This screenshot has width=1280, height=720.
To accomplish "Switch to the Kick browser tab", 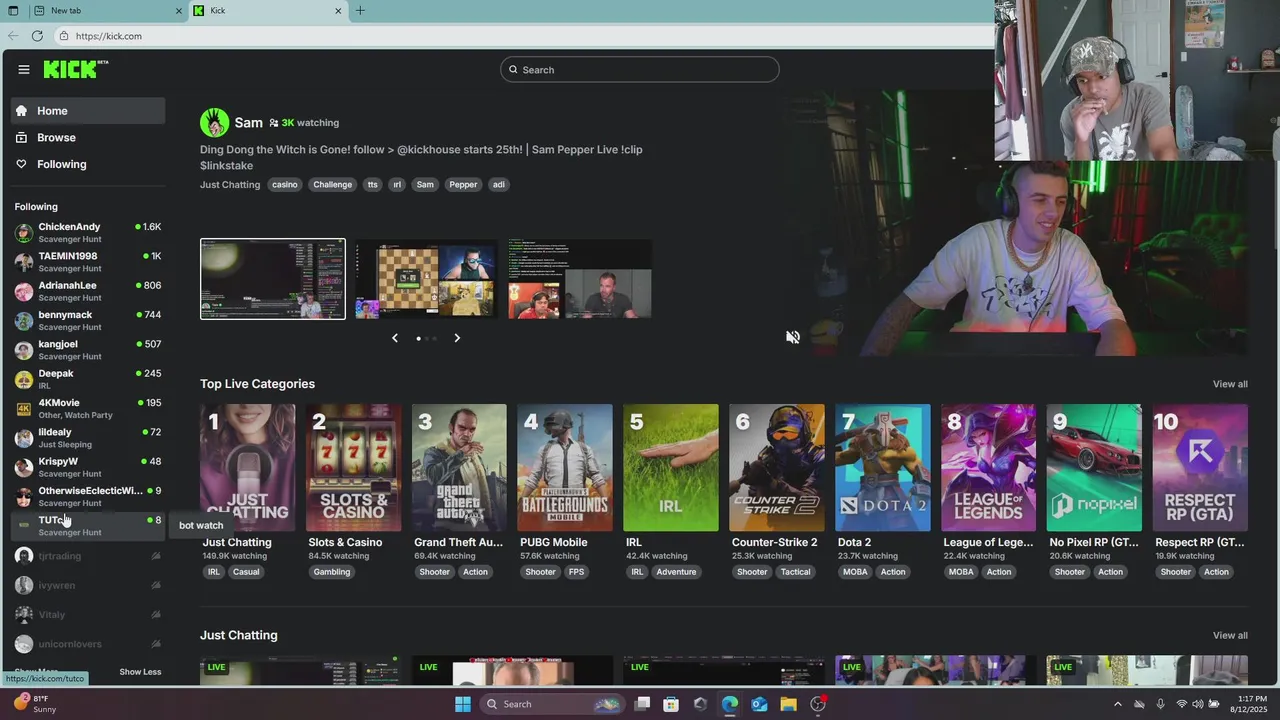I will point(268,11).
